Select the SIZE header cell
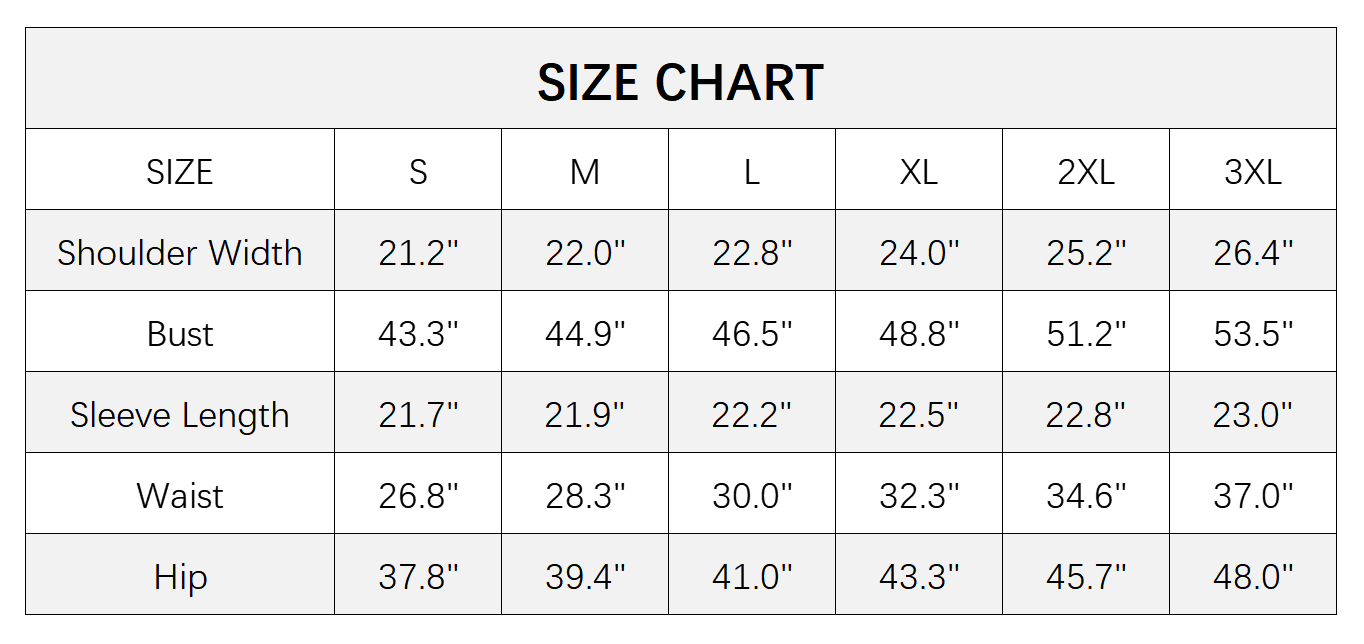The height and width of the screenshot is (644, 1364). (x=180, y=172)
